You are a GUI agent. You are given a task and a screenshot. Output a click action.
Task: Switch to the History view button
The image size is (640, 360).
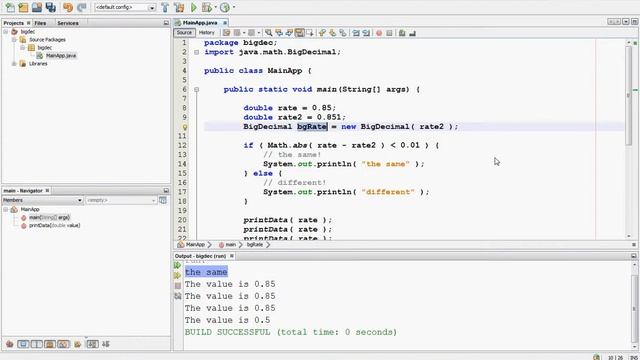point(207,33)
